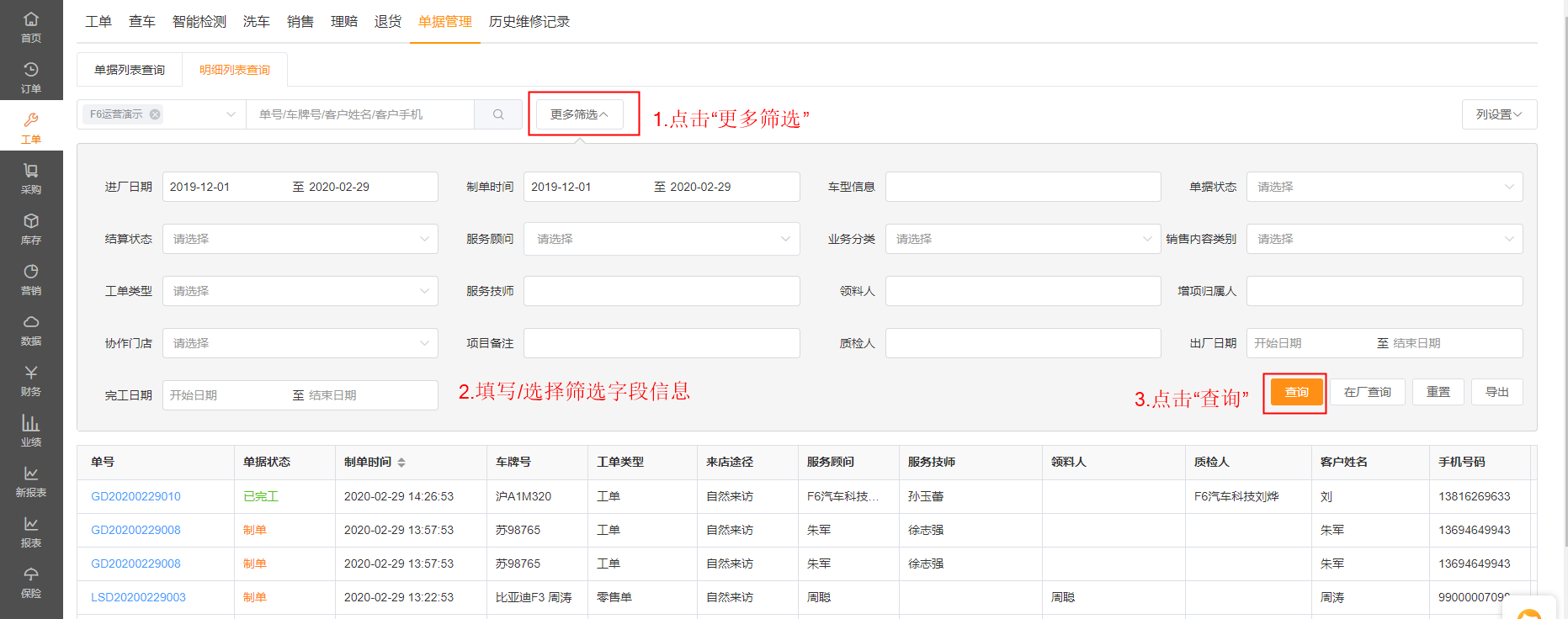This screenshot has height=619, width=1568.
Task: Open the 订单 orders sidebar icon
Action: 31,77
